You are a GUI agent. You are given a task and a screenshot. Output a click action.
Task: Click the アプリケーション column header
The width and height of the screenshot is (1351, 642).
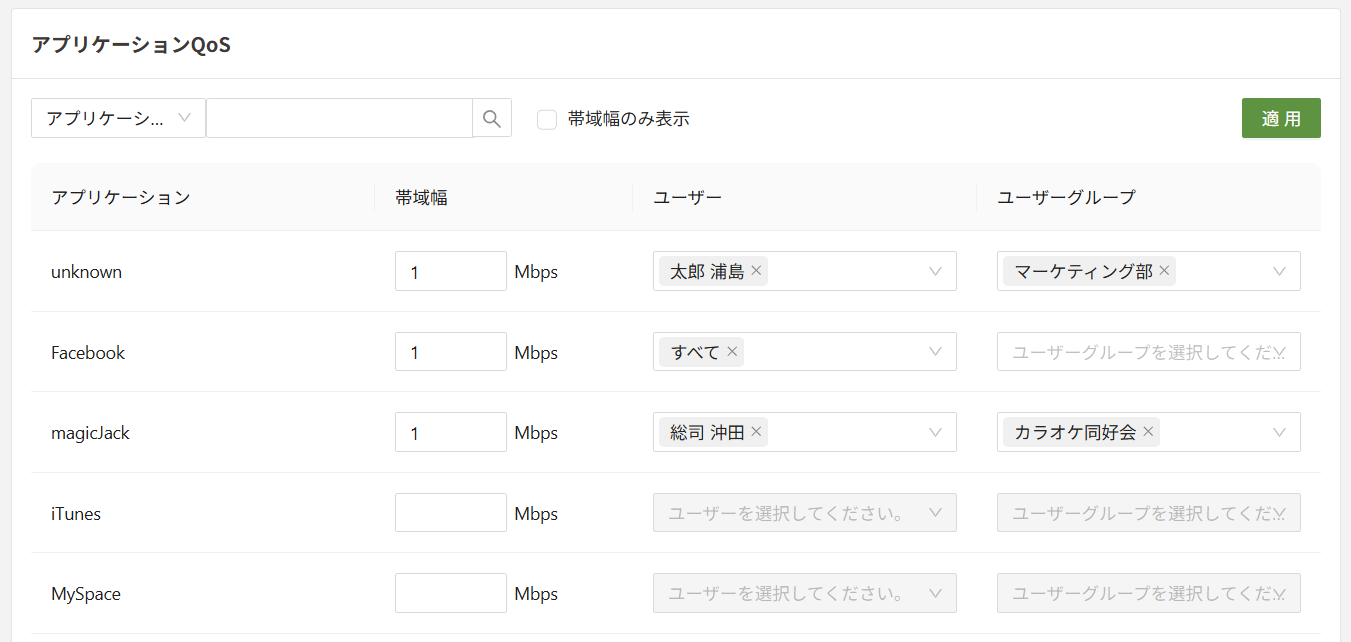121,197
